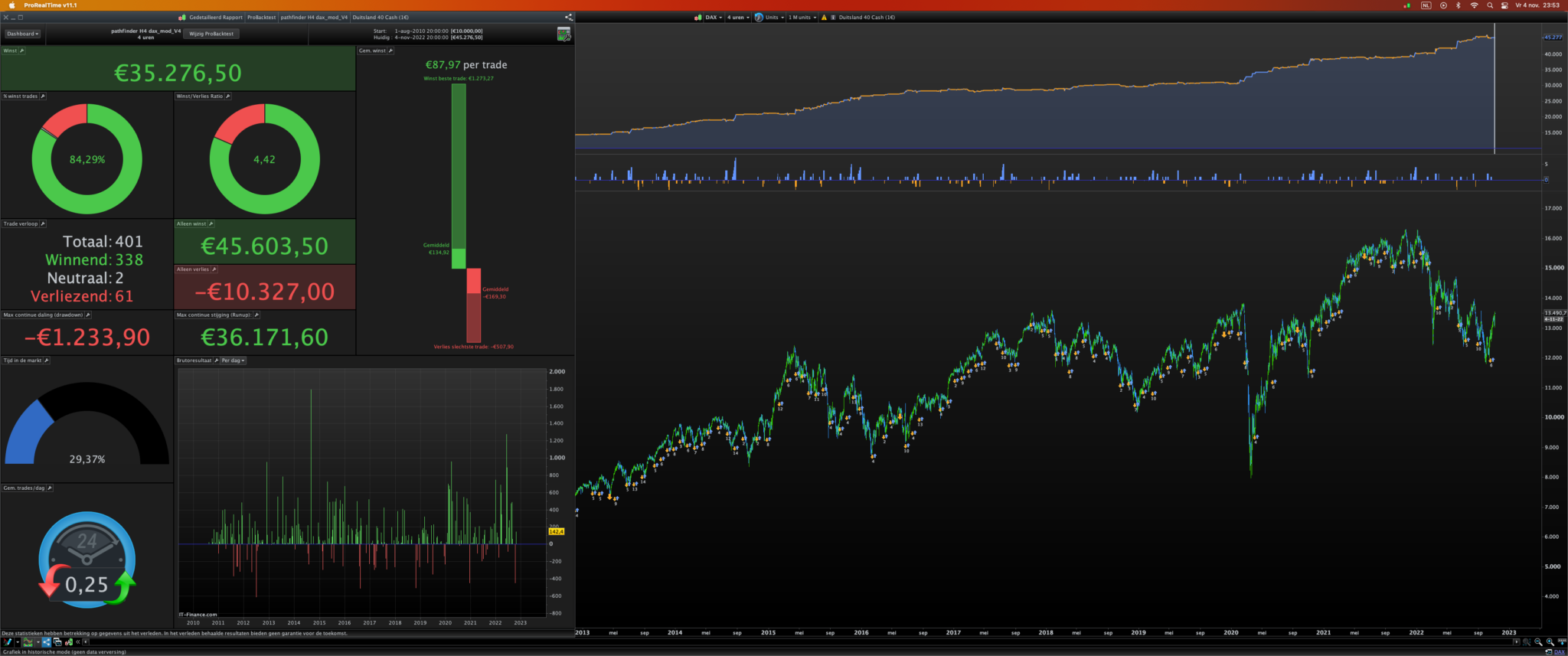This screenshot has width=1568, height=656.
Task: Zoom out on the chart
Action: pyautogui.click(x=1538, y=642)
